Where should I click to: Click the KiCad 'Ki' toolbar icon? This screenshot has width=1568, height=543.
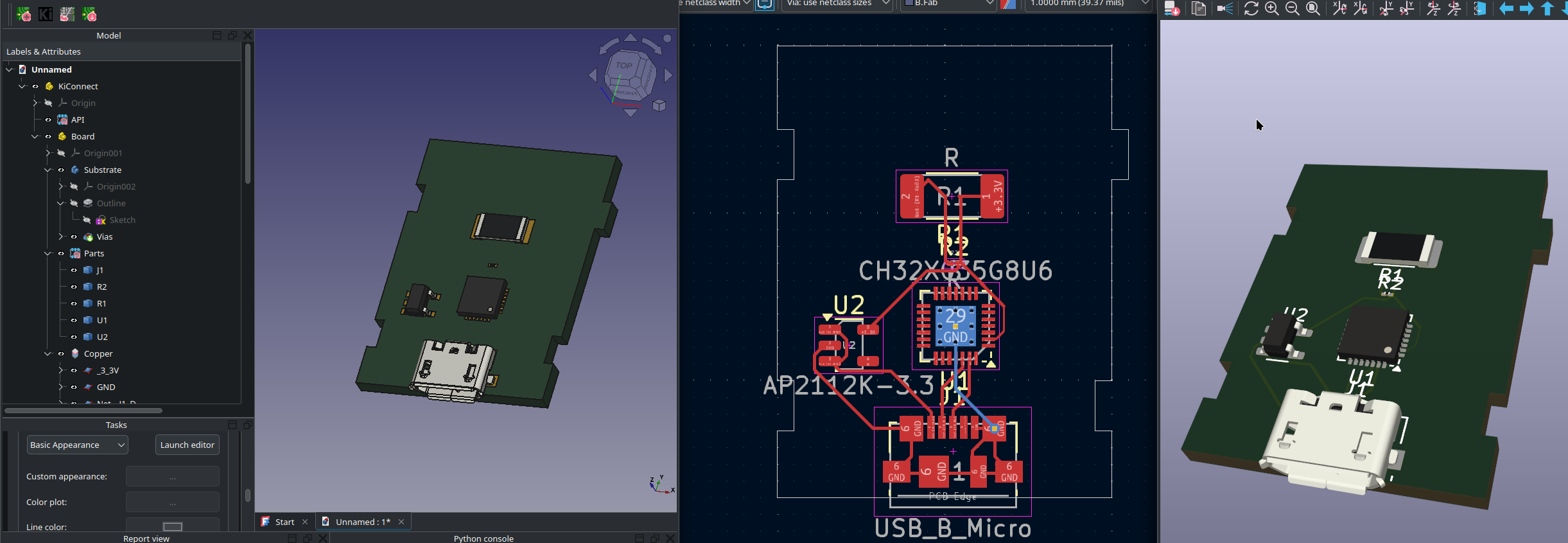tap(46, 14)
